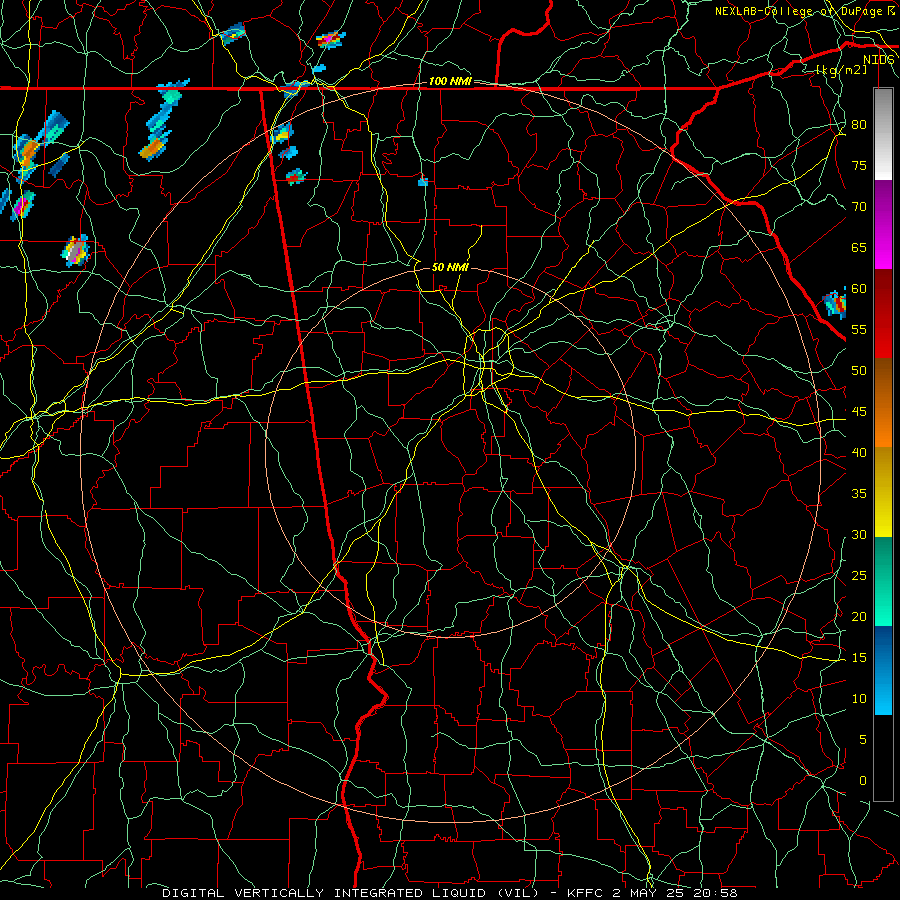Screen dimensions: 900x900
Task: Click the 80 value on the scale
Action: click(x=859, y=125)
